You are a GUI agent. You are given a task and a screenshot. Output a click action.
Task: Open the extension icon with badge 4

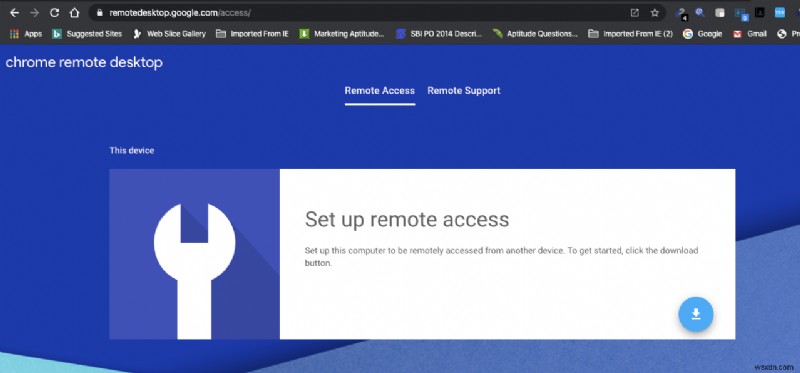(681, 13)
